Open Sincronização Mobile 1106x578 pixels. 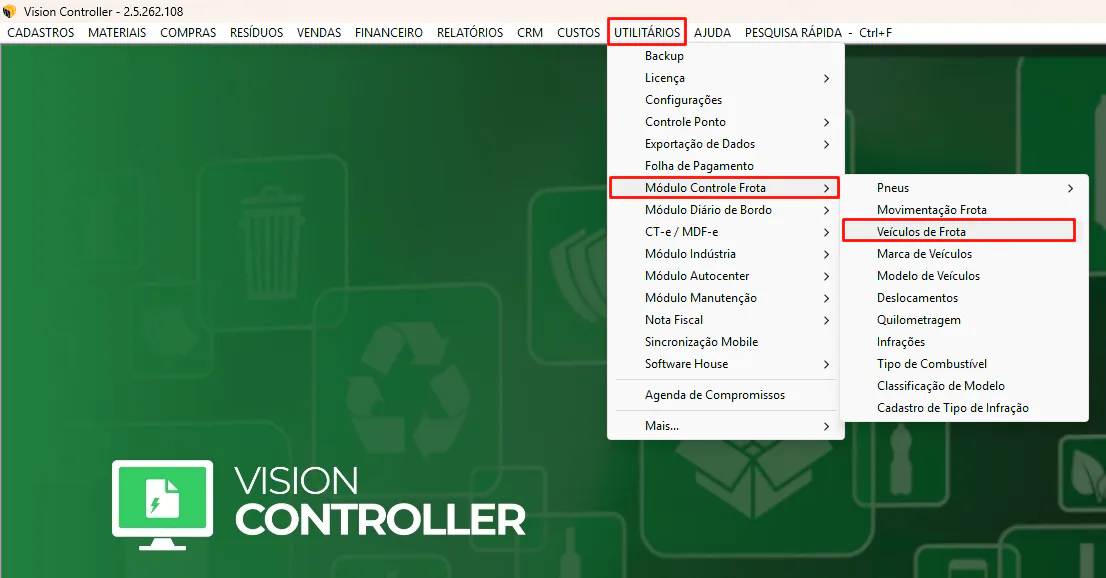click(726, 342)
